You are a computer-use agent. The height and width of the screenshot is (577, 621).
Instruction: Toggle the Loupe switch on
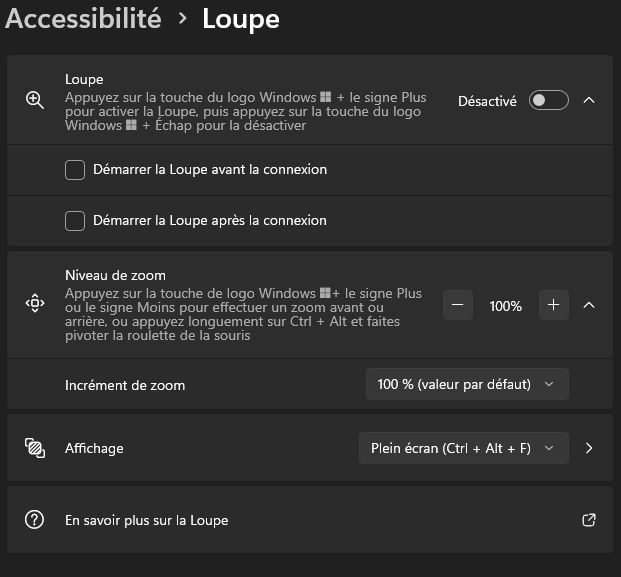tap(548, 100)
